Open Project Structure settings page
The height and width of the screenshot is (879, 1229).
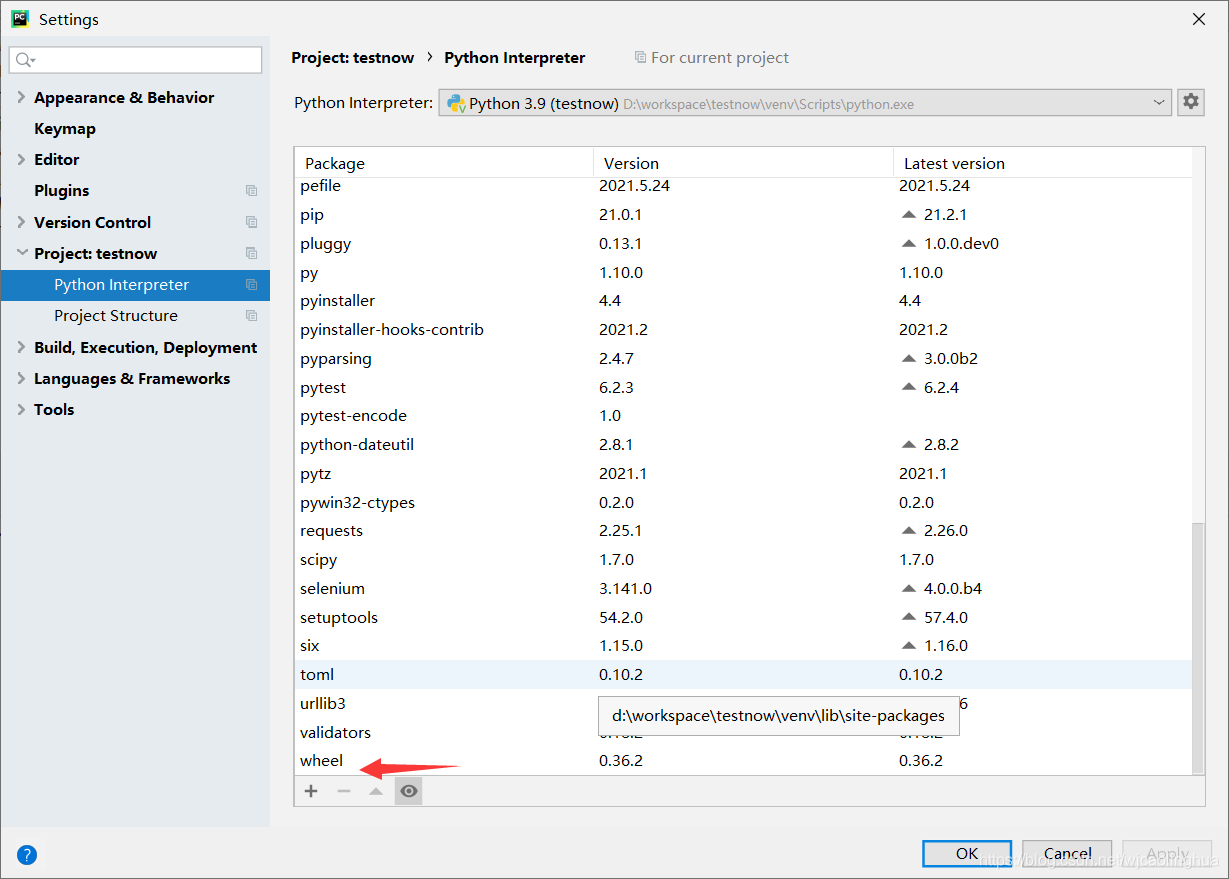[135, 315]
